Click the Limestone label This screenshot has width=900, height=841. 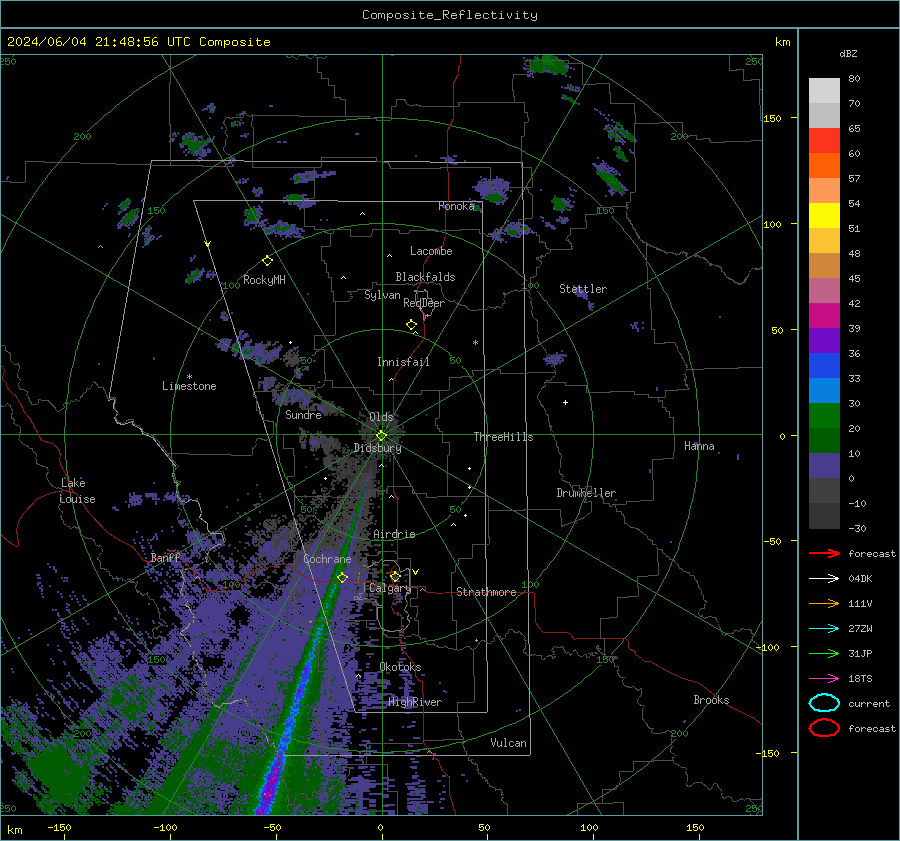coord(189,386)
